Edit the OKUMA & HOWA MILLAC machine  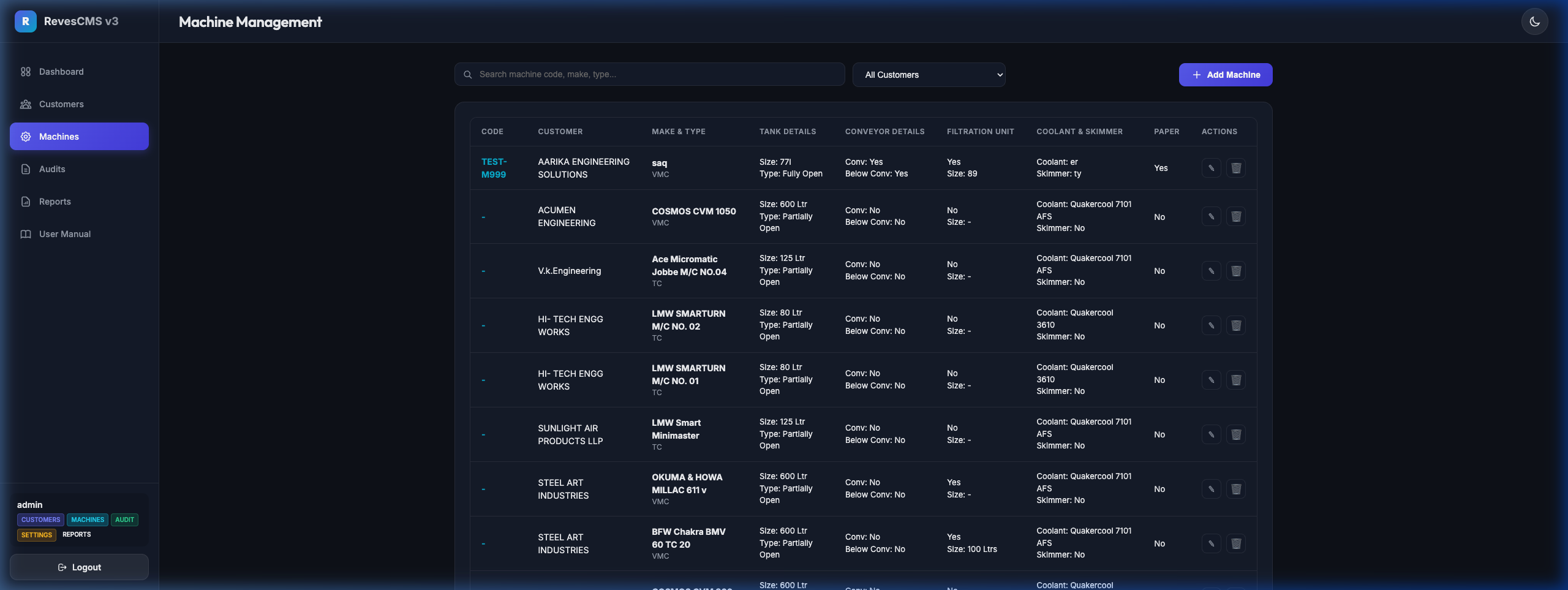pos(1211,489)
